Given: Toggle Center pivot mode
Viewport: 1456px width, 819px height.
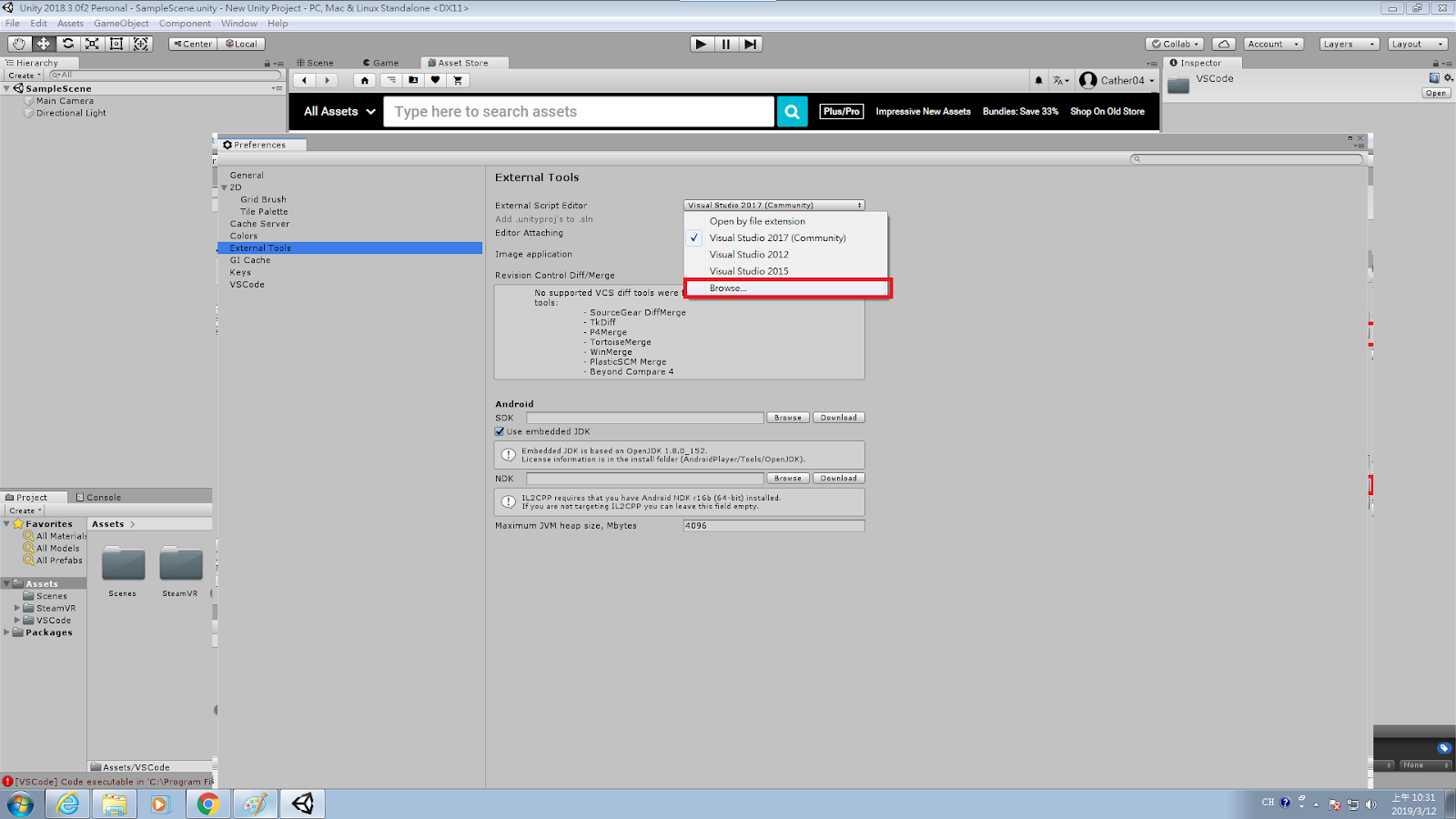Looking at the screenshot, I should point(193,44).
